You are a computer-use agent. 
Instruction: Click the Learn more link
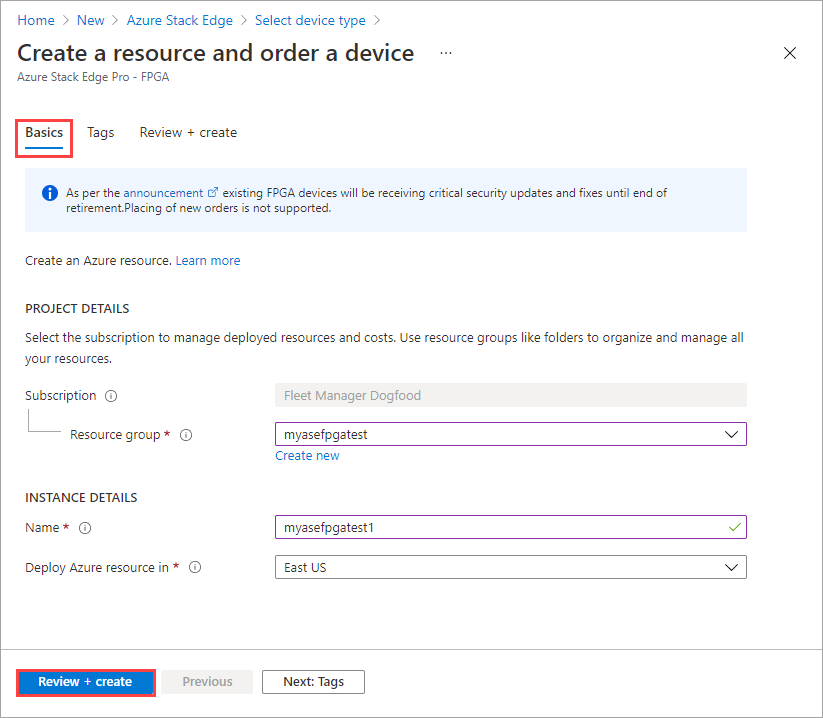point(207,260)
